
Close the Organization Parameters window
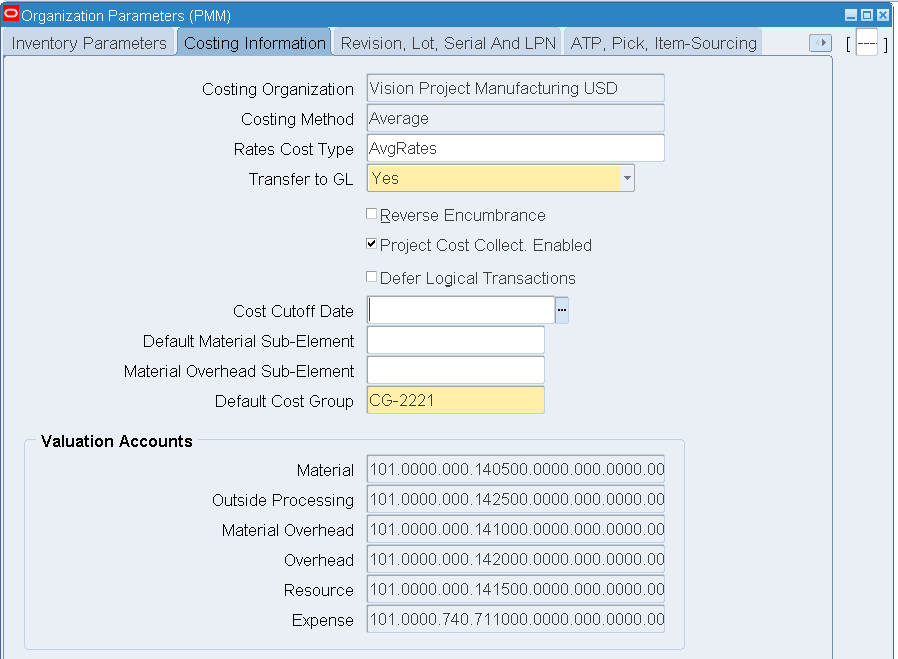pyautogui.click(x=883, y=15)
